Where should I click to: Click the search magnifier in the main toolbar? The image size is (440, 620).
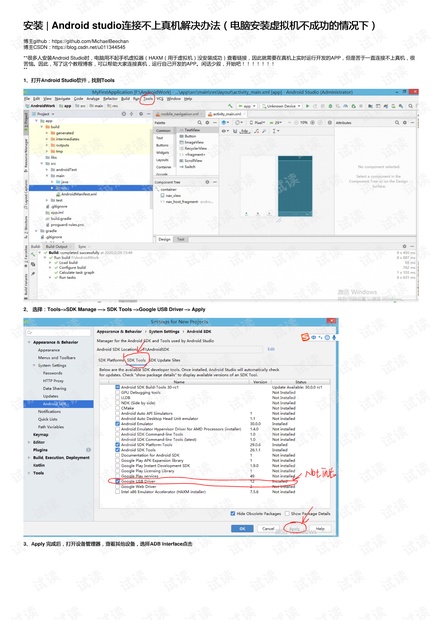410,106
